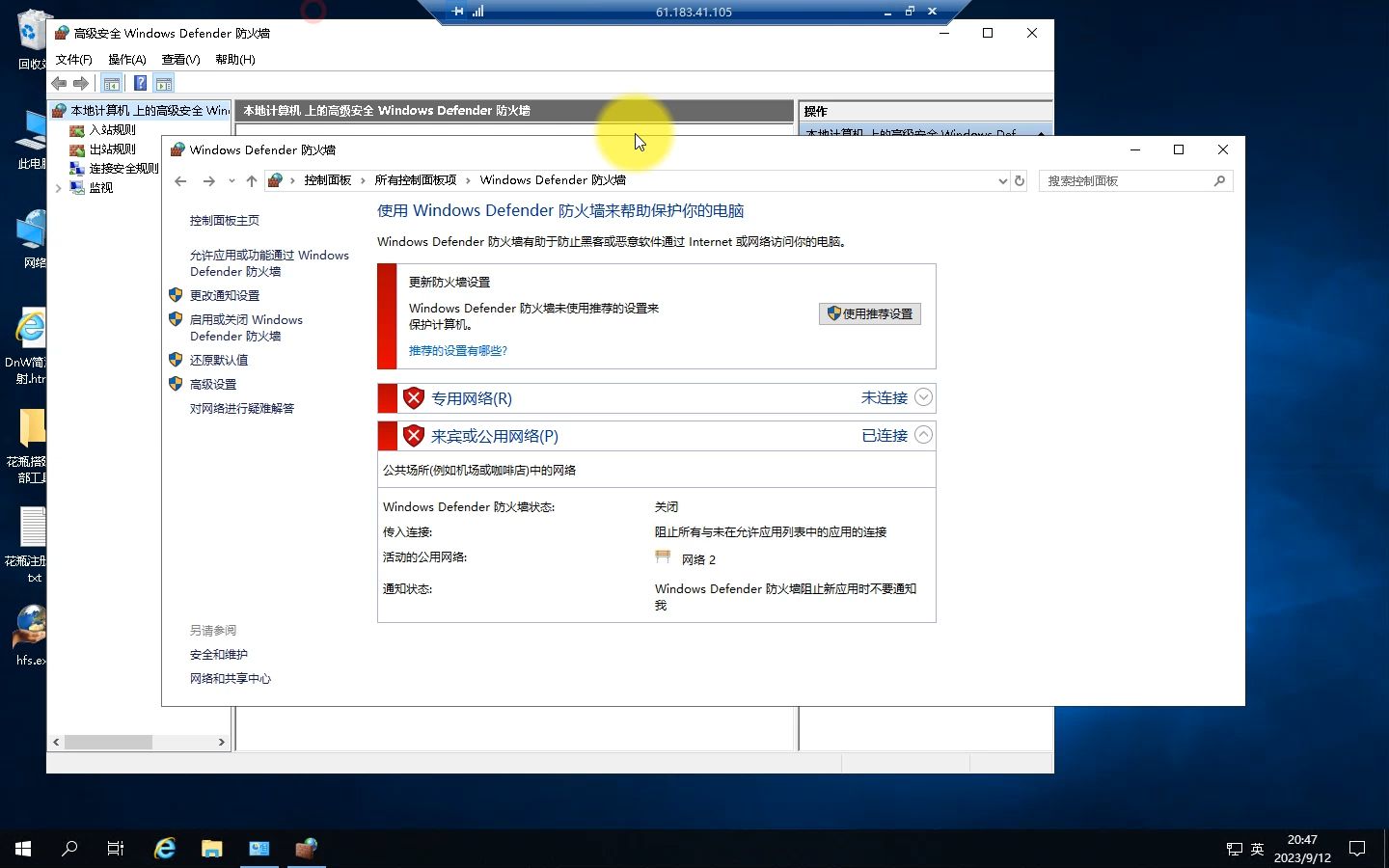The image size is (1389, 868).
Task: Click the 搜索控制面板 search box
Action: click(1136, 181)
